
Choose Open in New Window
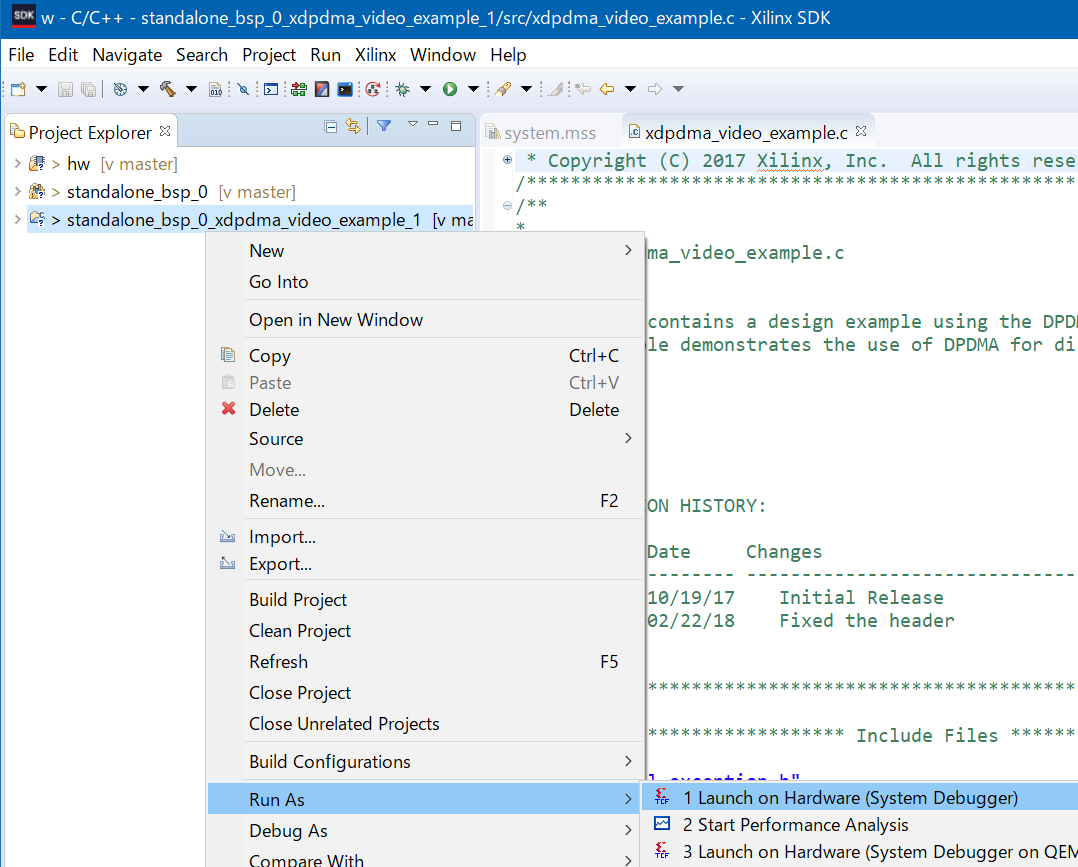point(426,320)
